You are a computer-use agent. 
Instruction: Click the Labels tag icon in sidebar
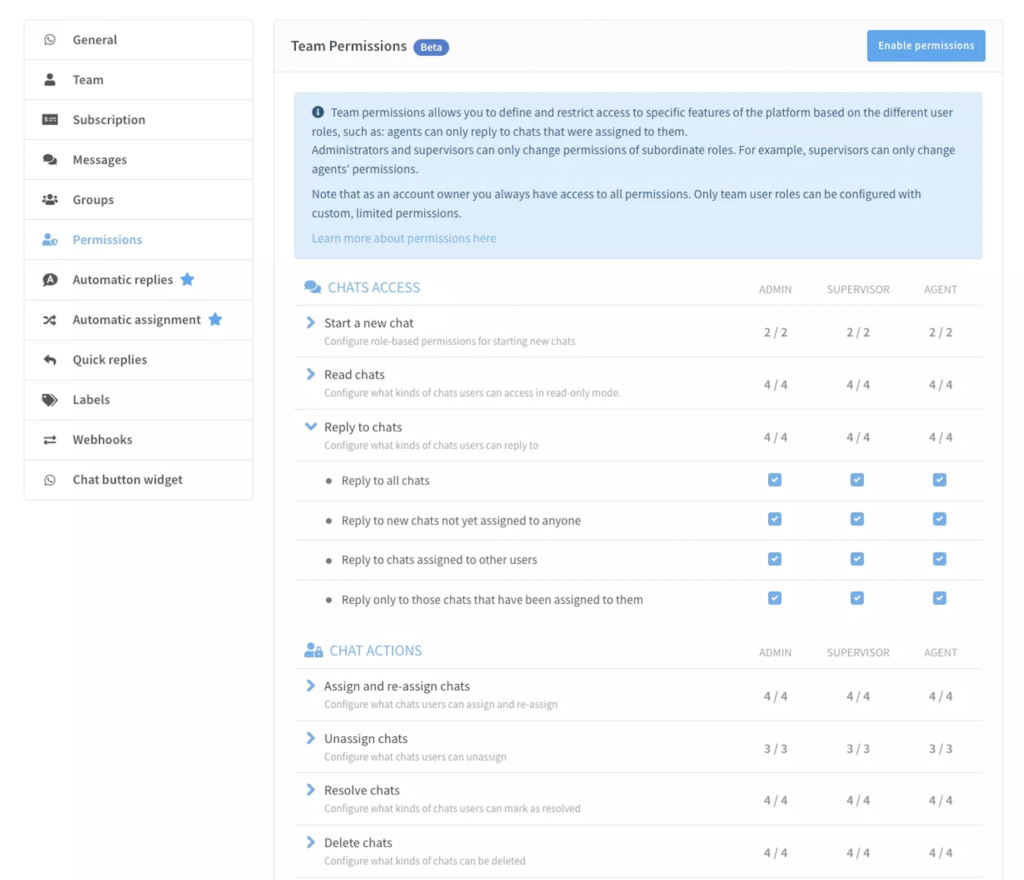point(50,400)
